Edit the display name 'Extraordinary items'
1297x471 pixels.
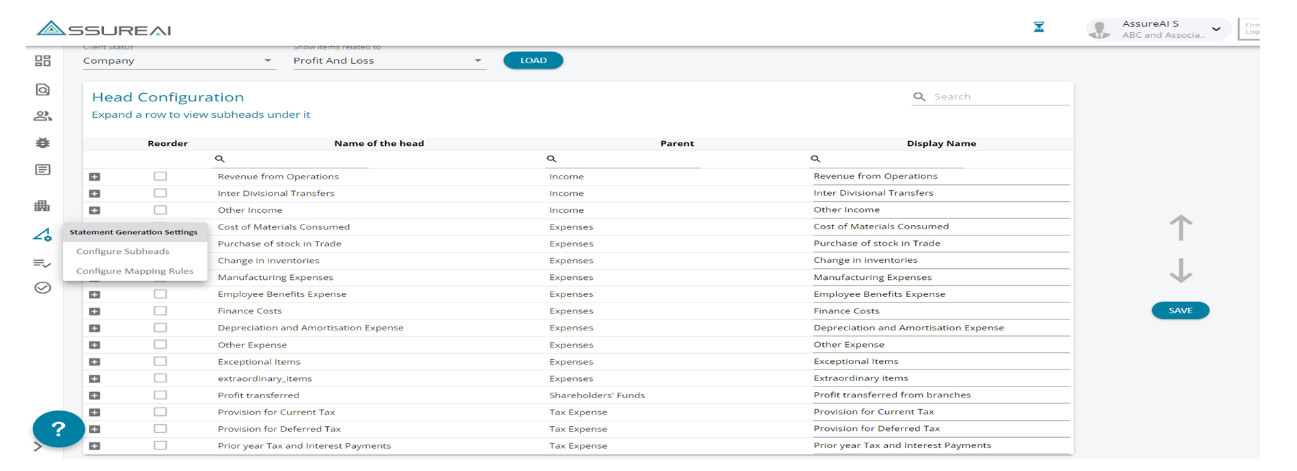[x=941, y=378]
